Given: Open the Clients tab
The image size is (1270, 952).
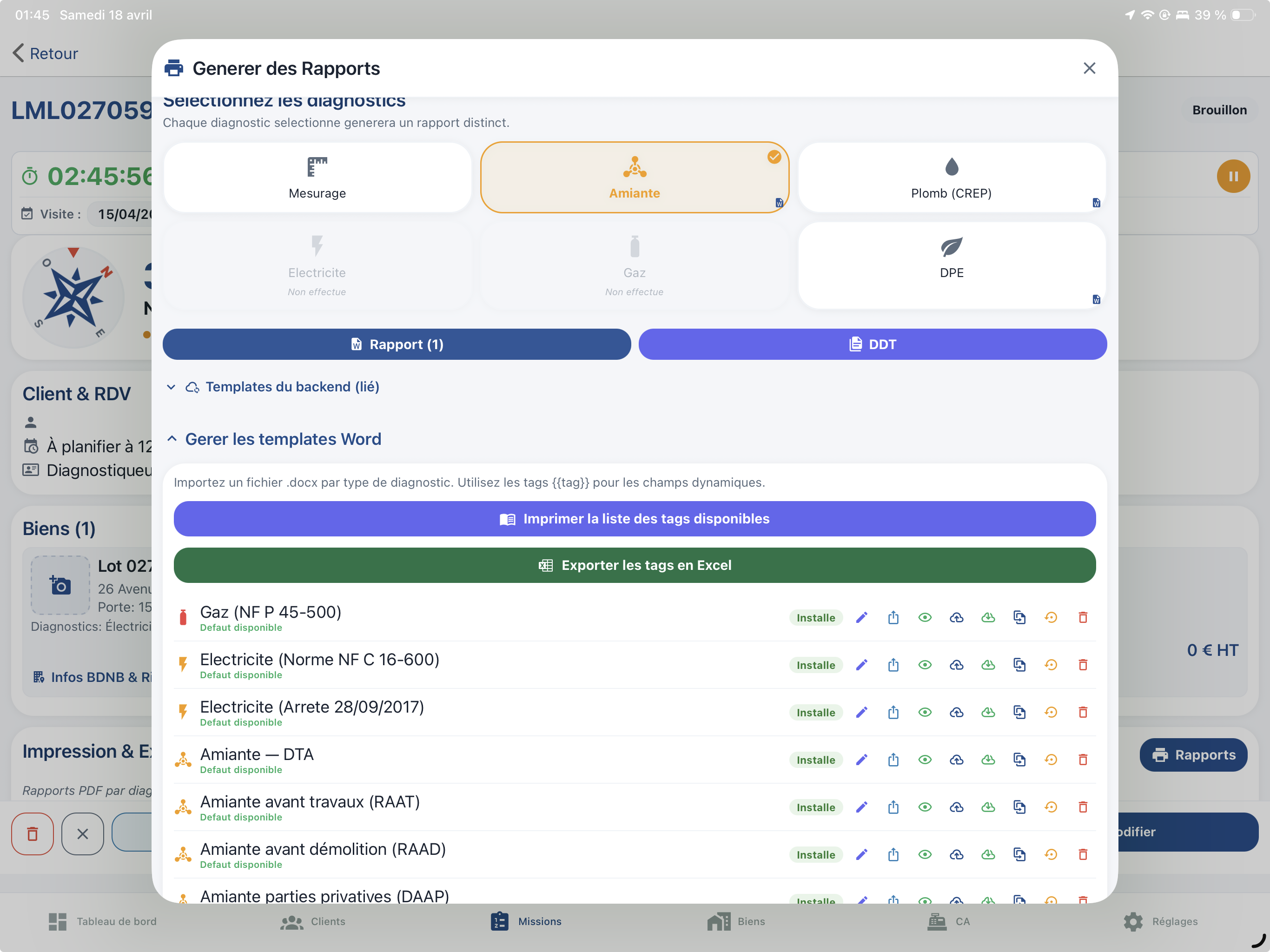Looking at the screenshot, I should (313, 922).
